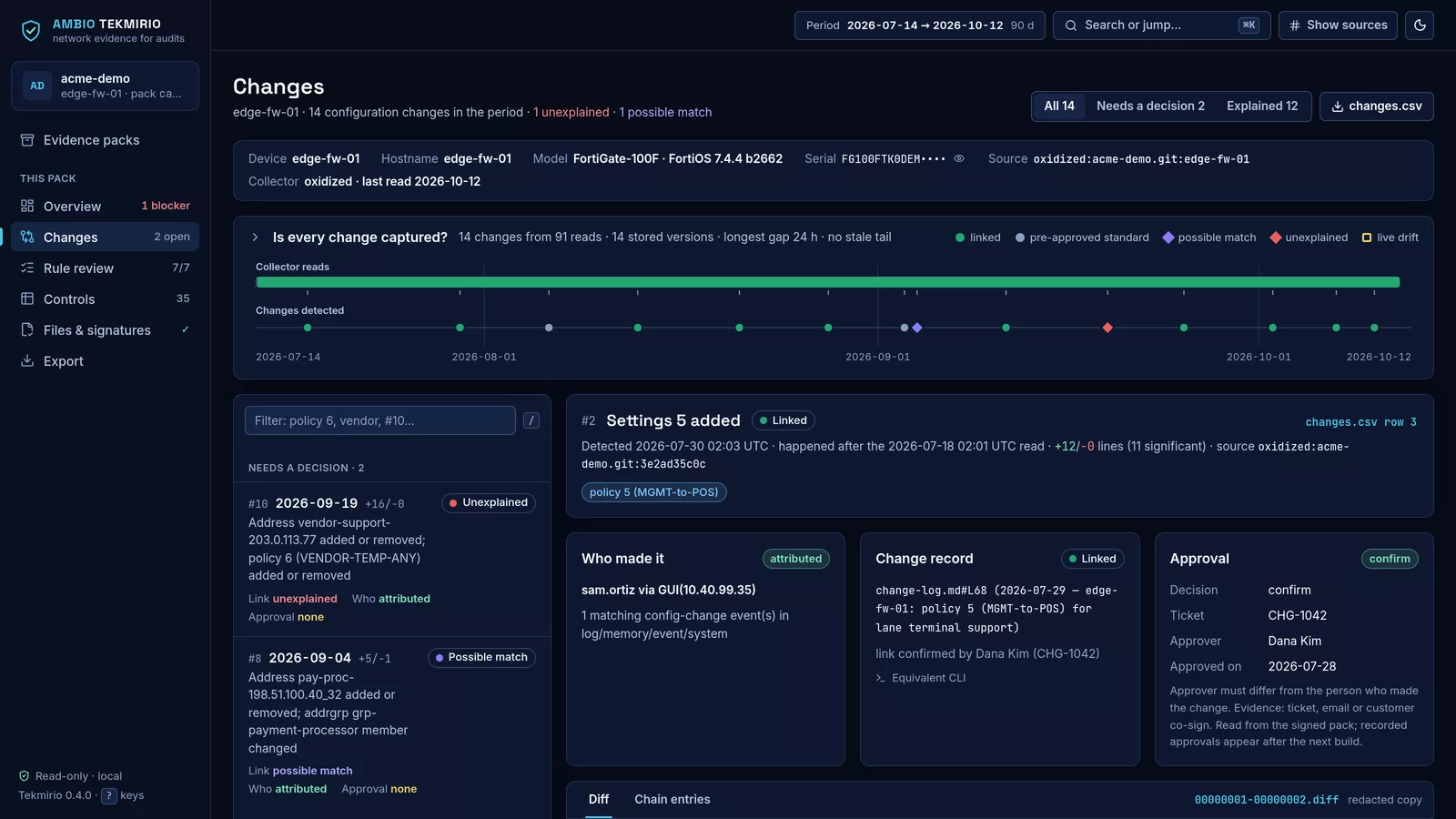Download changes.csv
This screenshot has width=1456, height=819.
coord(1376,106)
